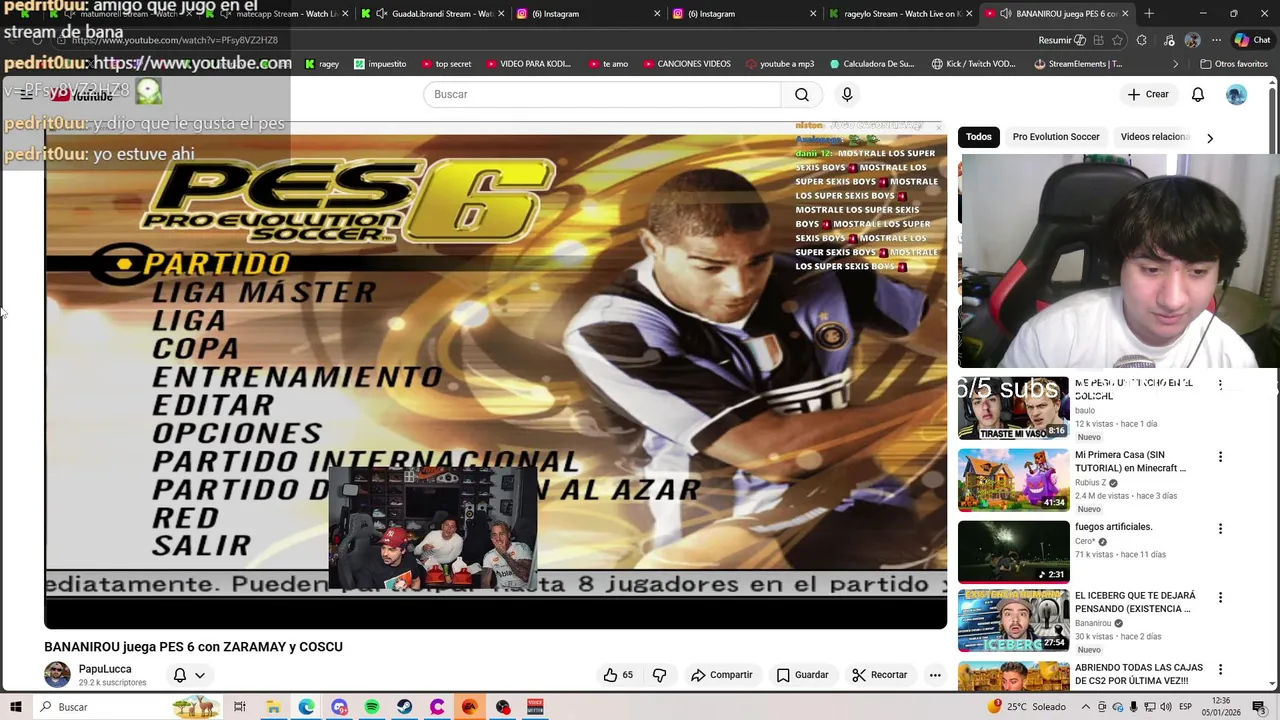Open subscription notification bell dropdown for PapuLucca
The image size is (1280, 720).
pyautogui.click(x=189, y=675)
